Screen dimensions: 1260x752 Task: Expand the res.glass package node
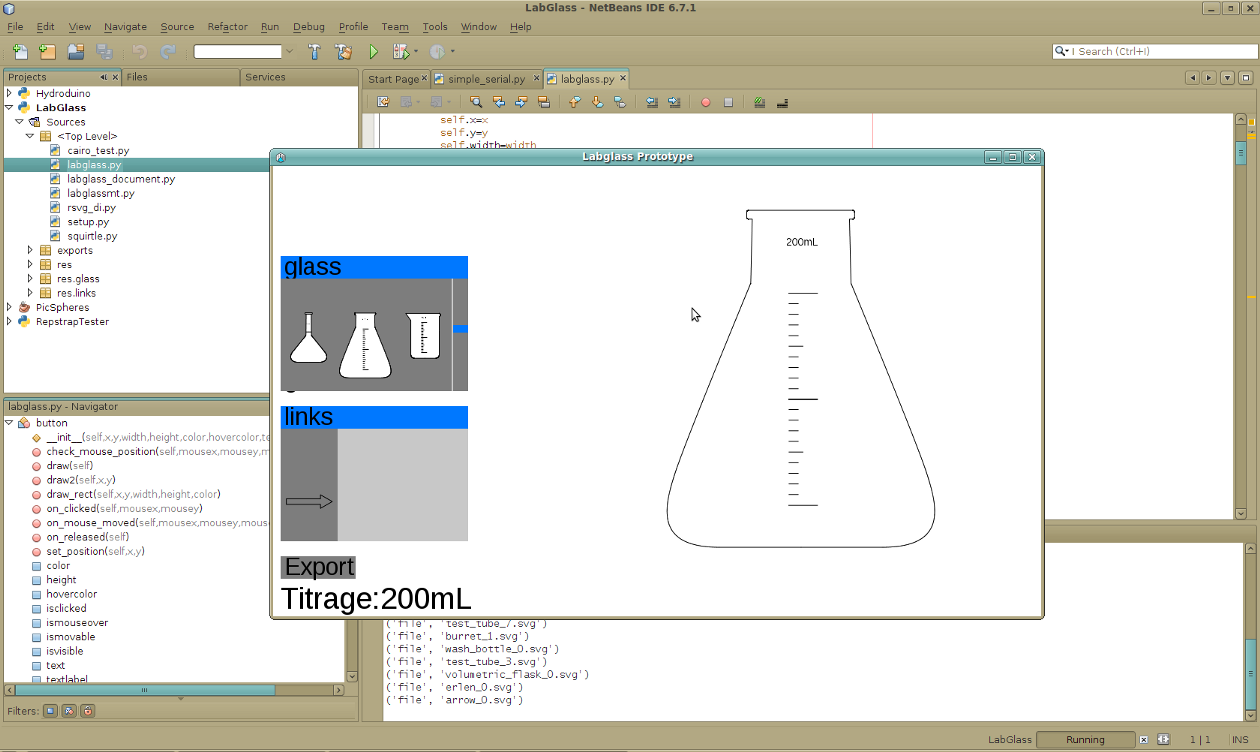click(30, 279)
